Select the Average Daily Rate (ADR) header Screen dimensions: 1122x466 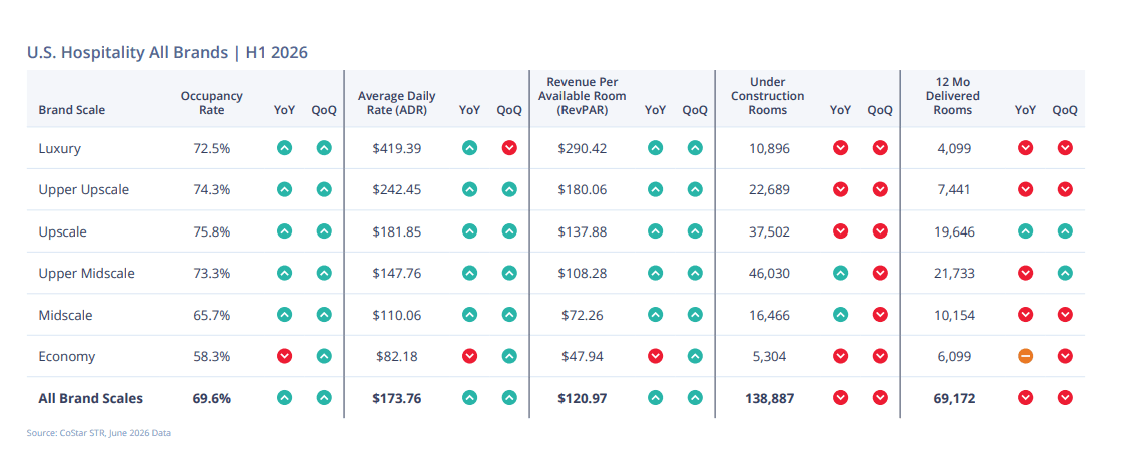click(x=396, y=103)
